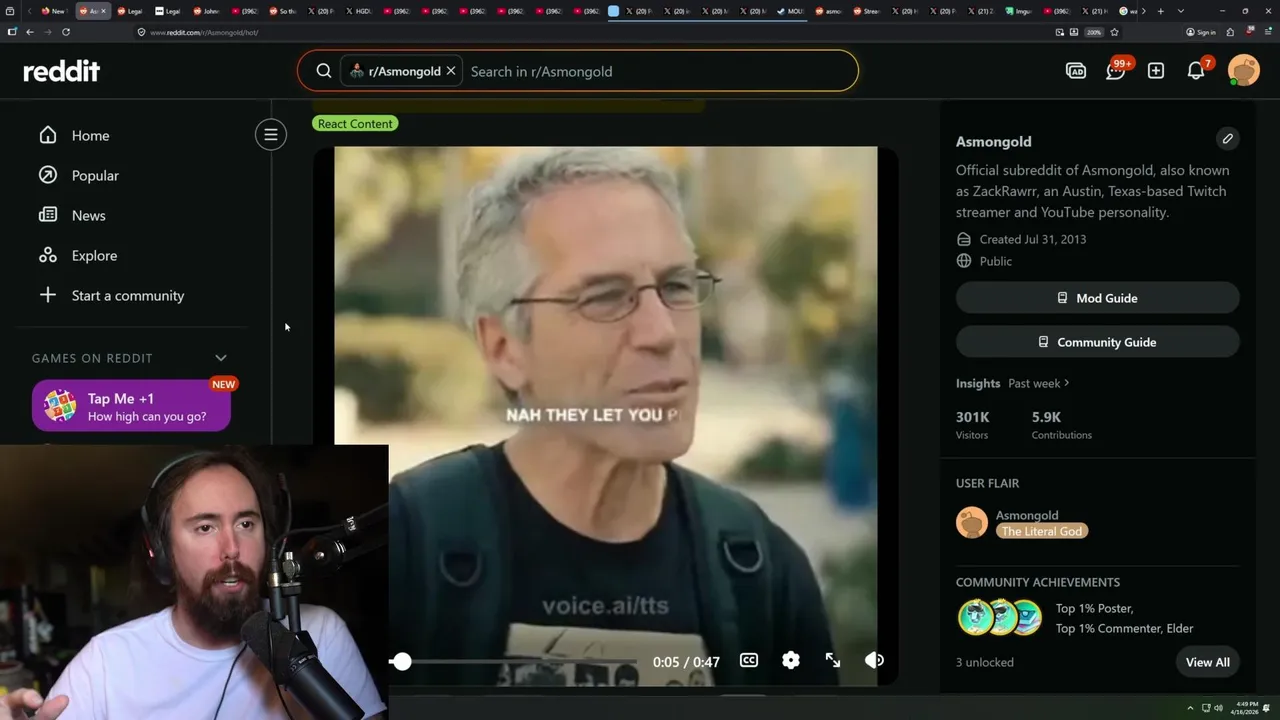The width and height of the screenshot is (1280, 720).
Task: Click the 5.9K Contributions stat
Action: pyautogui.click(x=1061, y=425)
